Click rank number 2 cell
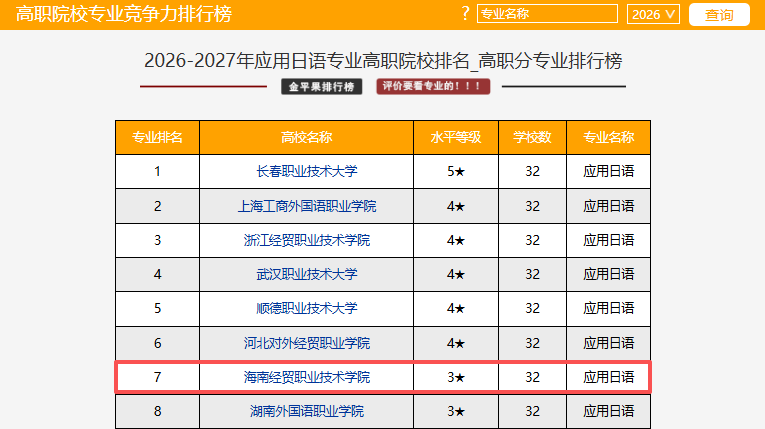Image resolution: width=765 pixels, height=429 pixels. pyautogui.click(x=157, y=206)
